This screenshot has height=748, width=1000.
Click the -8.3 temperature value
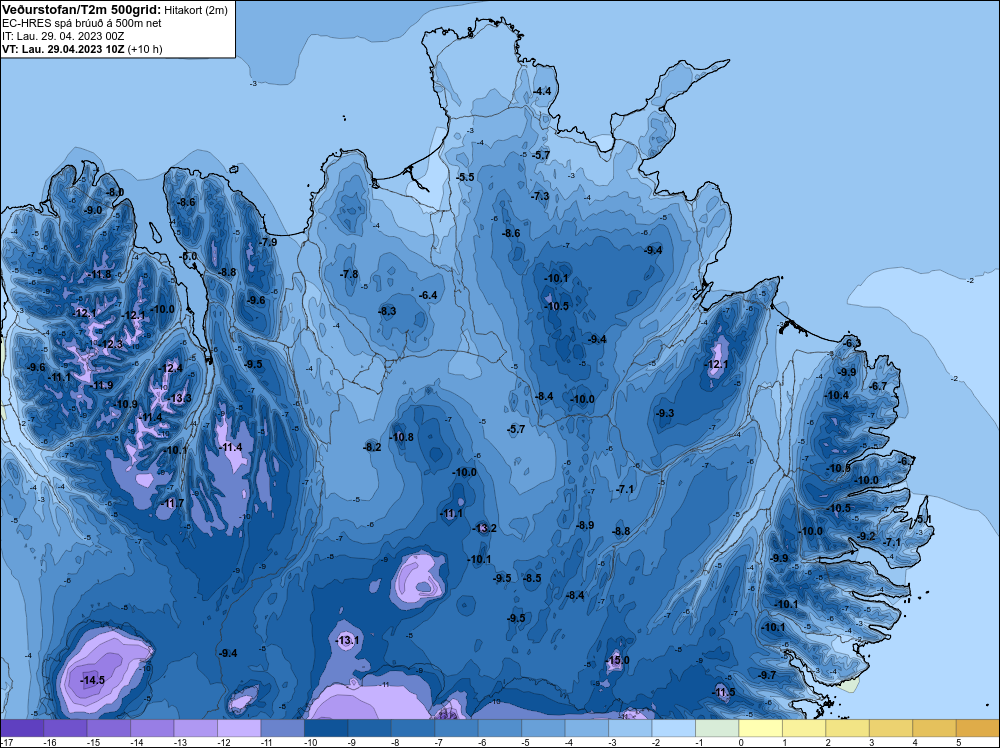pyautogui.click(x=387, y=311)
